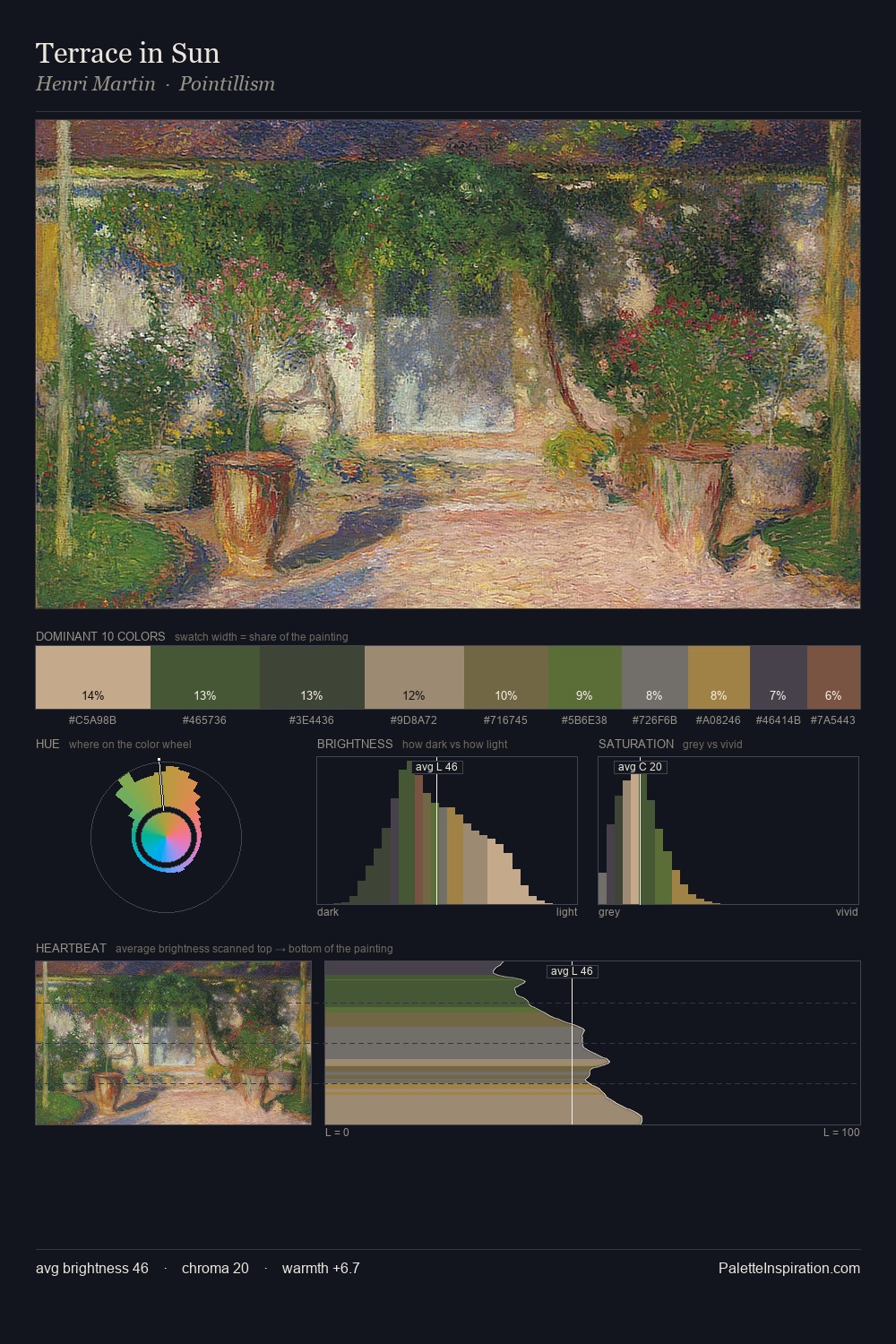This screenshot has height=1344, width=896.
Task: Select the #465736 green swatch
Action: (x=205, y=677)
